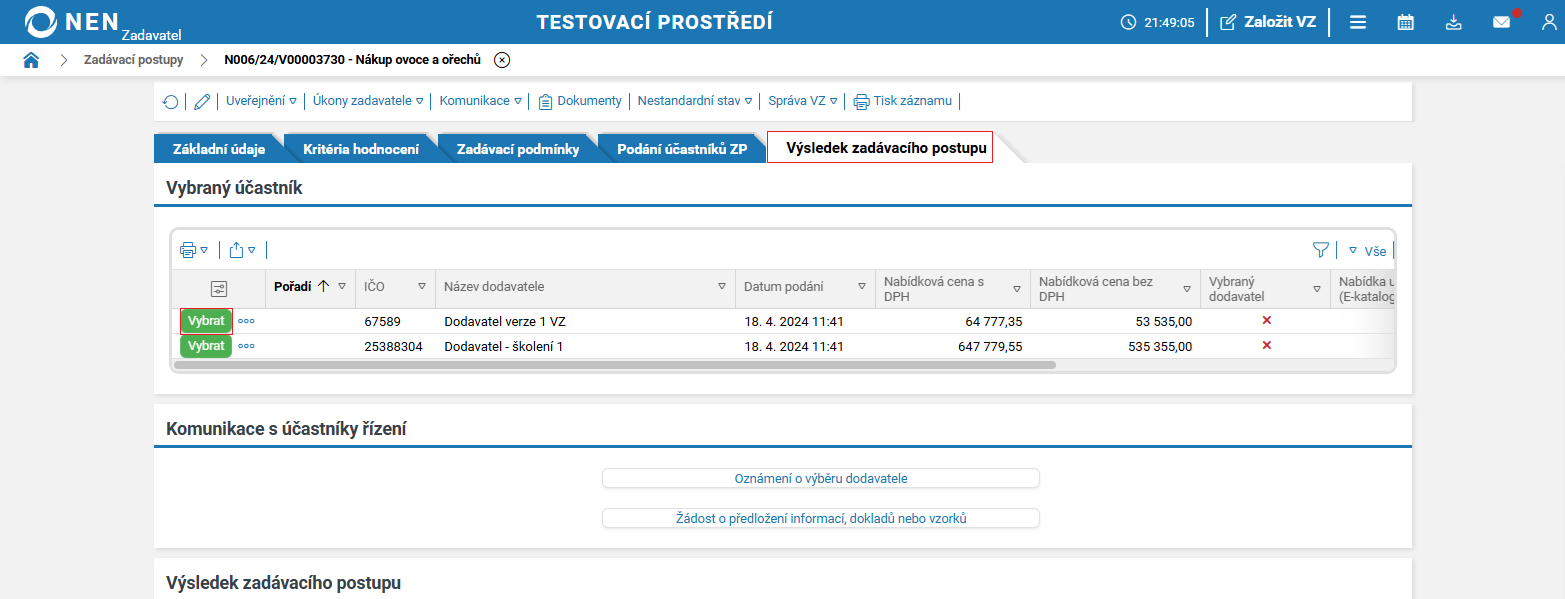Expand the Správa VZ menu

click(x=803, y=101)
